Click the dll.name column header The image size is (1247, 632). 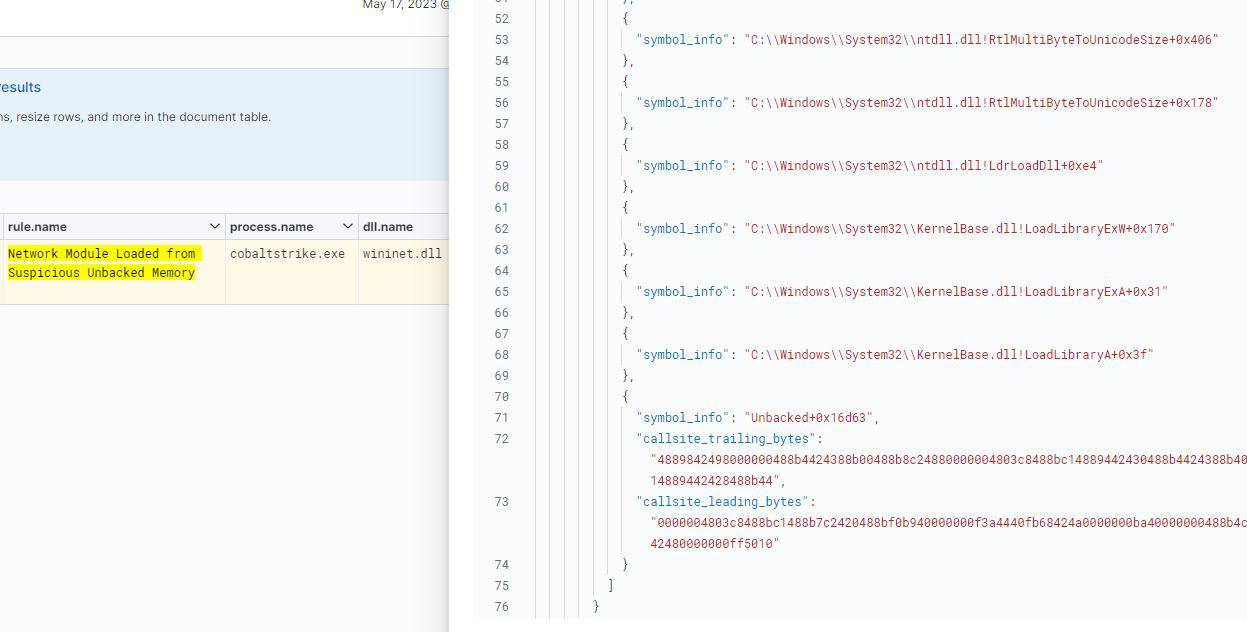point(388,227)
